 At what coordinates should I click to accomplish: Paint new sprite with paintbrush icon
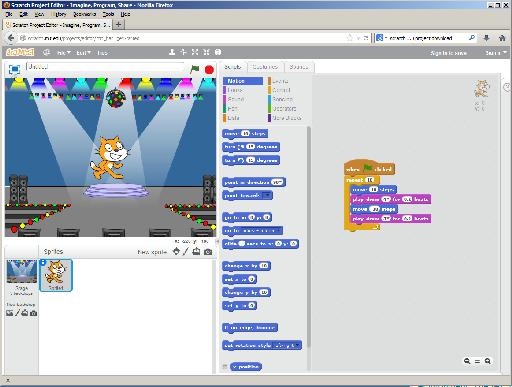tap(186, 251)
